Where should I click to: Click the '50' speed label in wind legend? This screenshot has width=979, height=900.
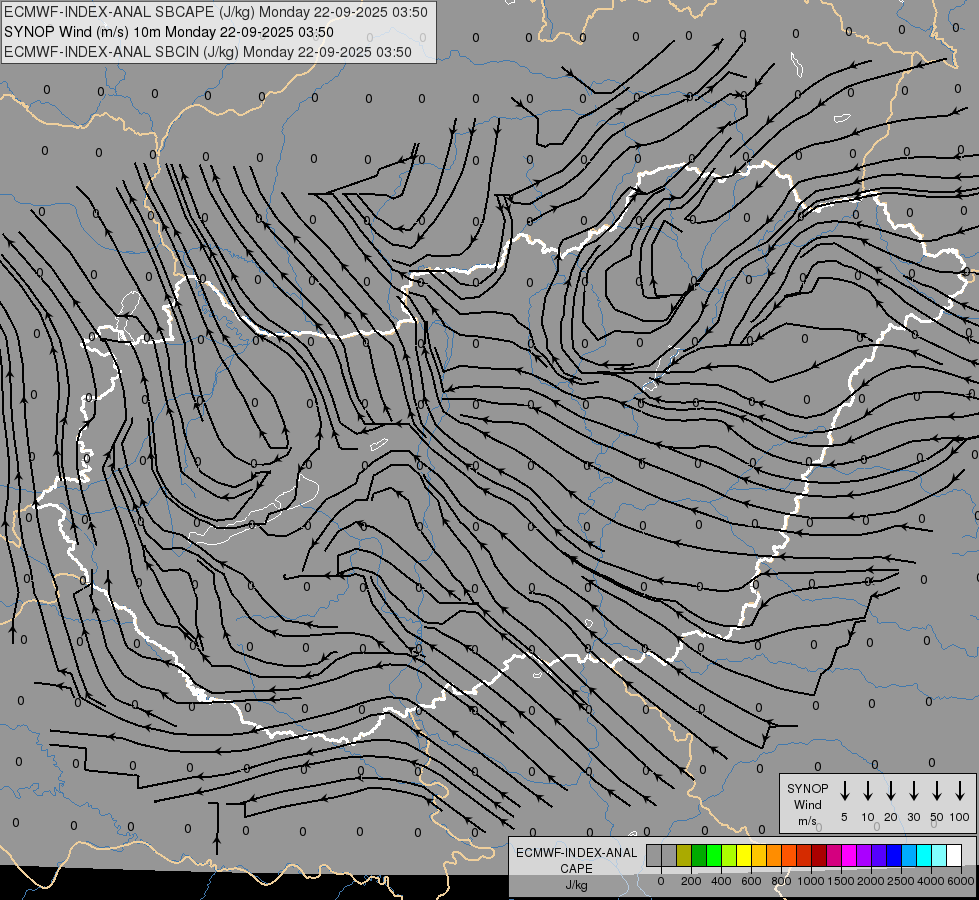pyautogui.click(x=937, y=817)
